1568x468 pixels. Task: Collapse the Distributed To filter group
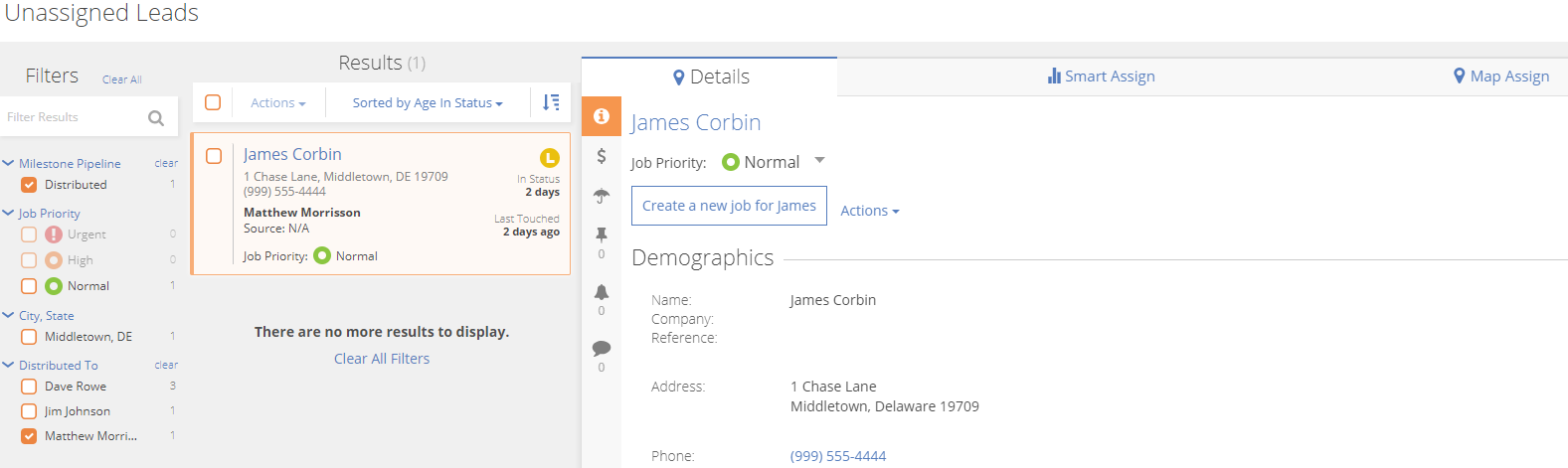click(8, 365)
